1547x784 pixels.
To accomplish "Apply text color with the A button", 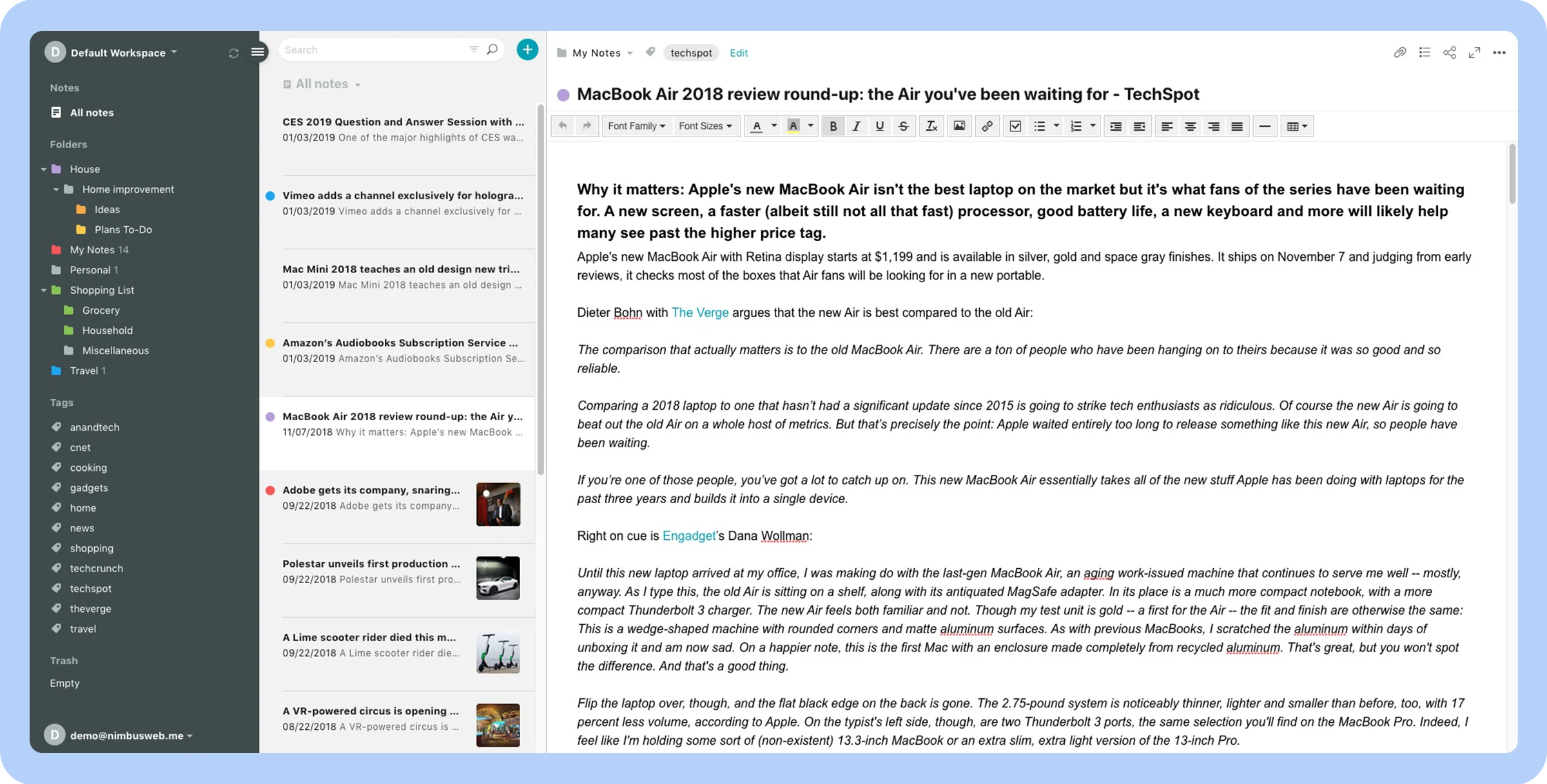I will tap(757, 126).
